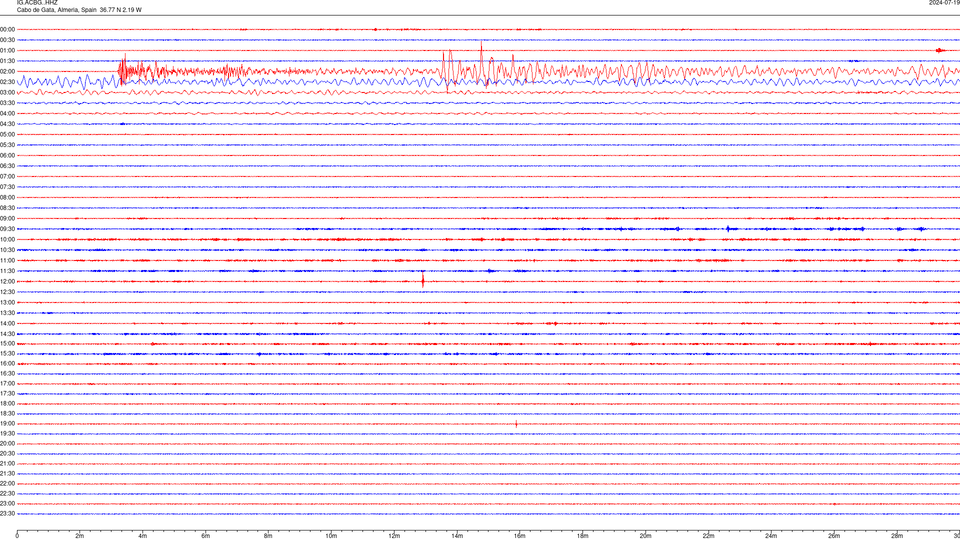
Task: Click the '10:30' trace time label
Action: point(7,250)
